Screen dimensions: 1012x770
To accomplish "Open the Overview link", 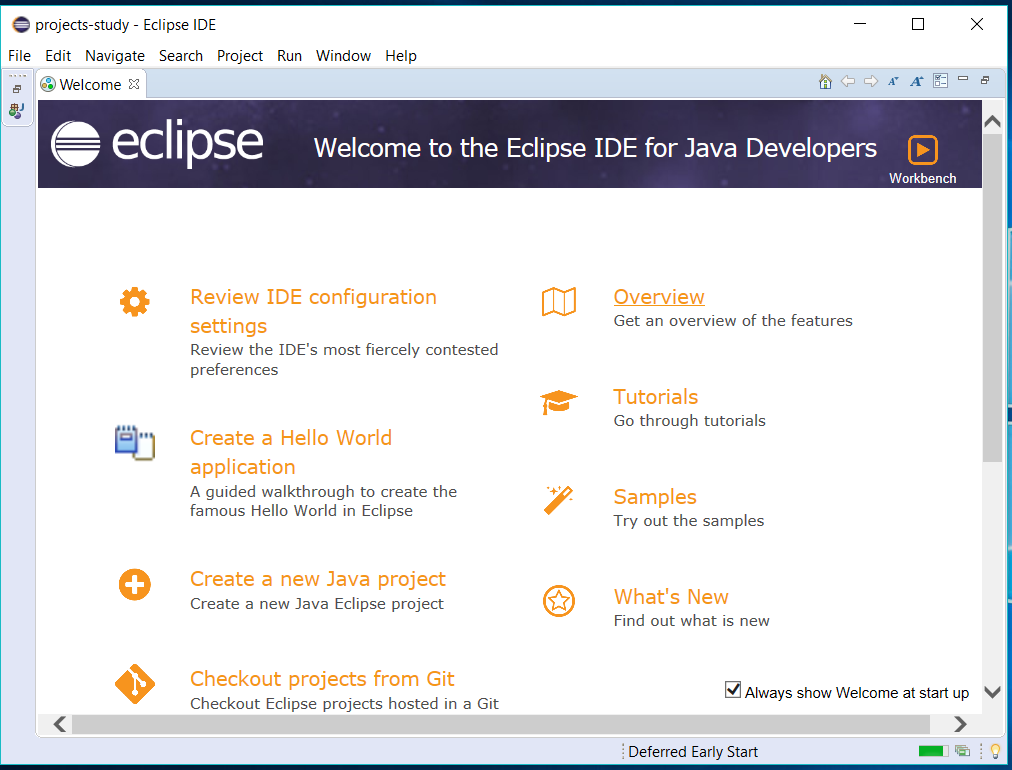I will 659,297.
